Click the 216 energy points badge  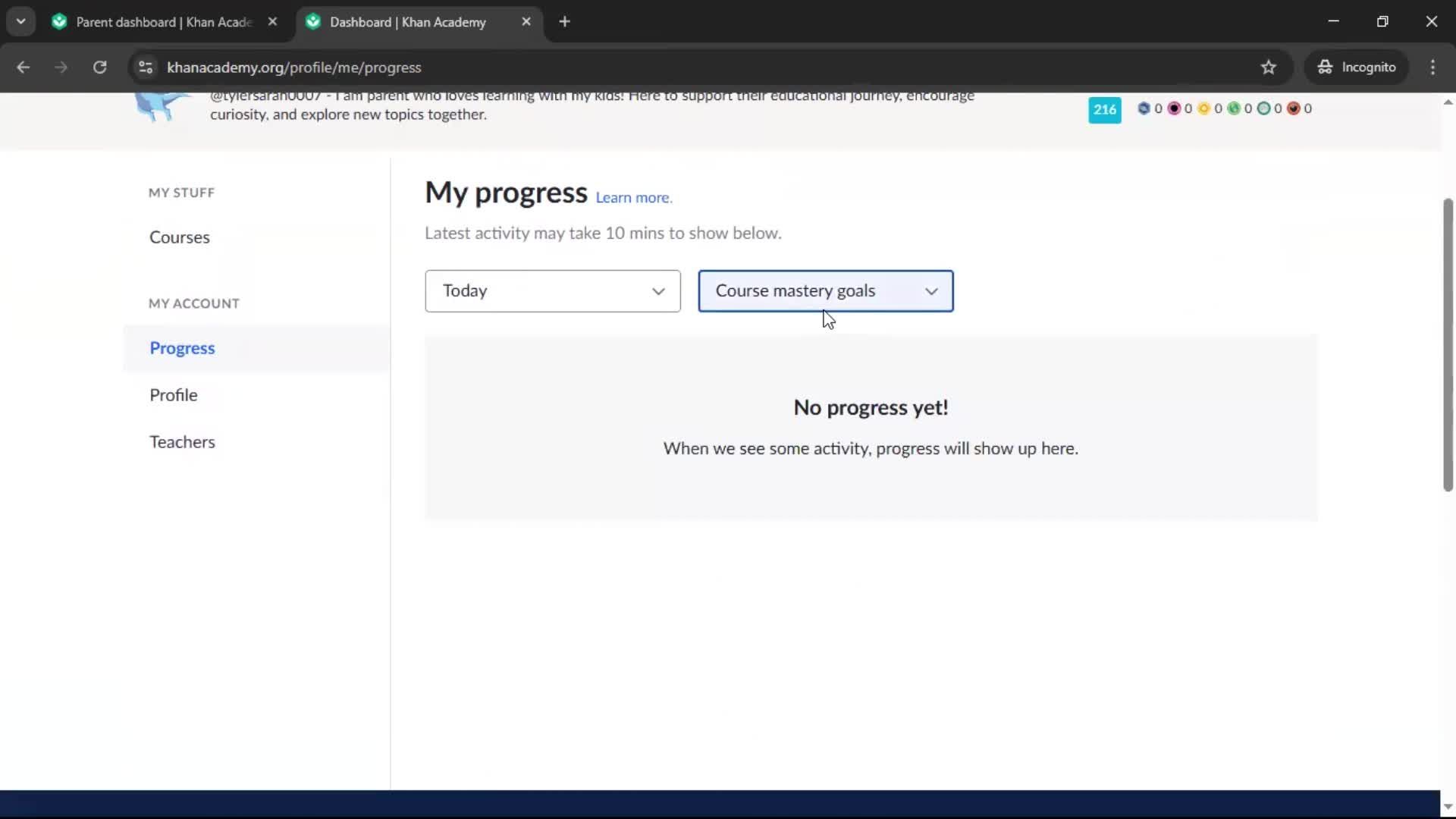1105,110
